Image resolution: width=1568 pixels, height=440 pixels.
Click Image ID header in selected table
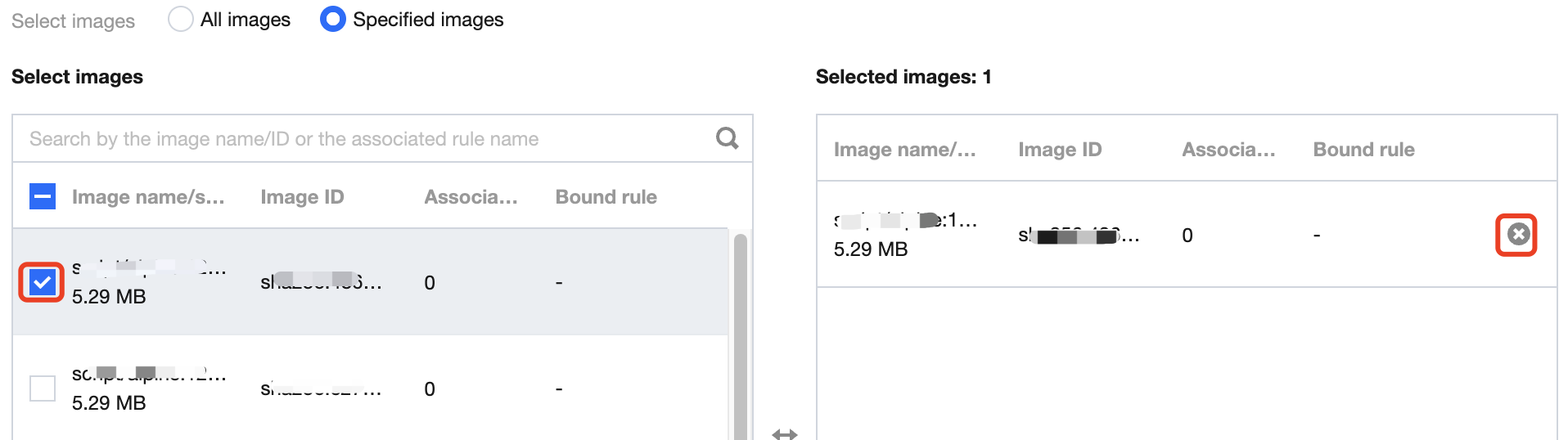pos(1060,150)
